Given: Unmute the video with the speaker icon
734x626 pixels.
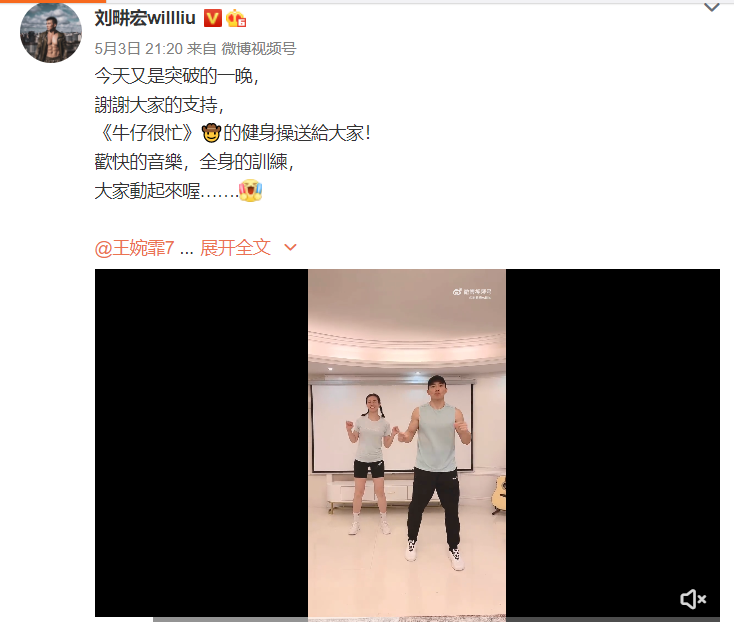Looking at the screenshot, I should pyautogui.click(x=693, y=599).
